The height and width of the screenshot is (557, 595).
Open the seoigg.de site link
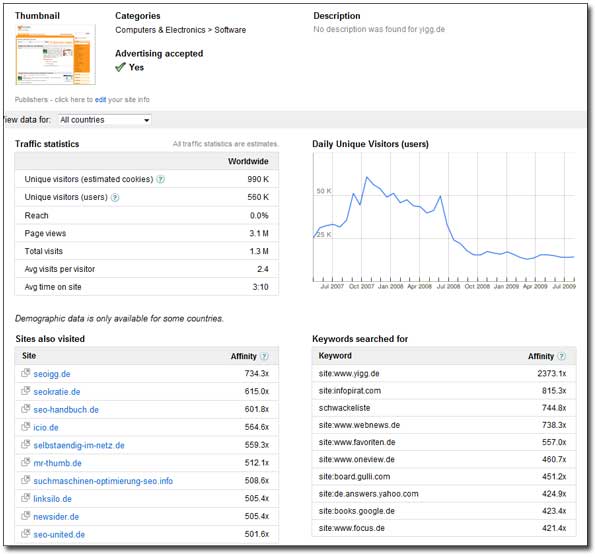pos(52,374)
